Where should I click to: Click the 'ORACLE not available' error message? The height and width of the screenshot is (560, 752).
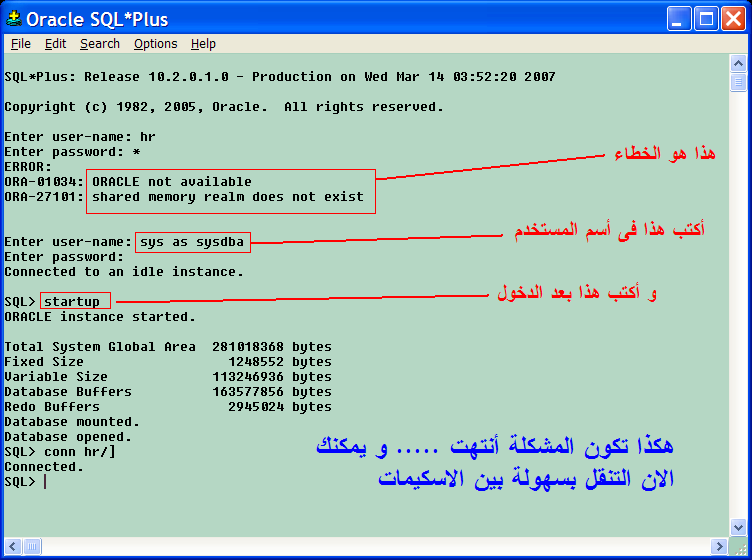click(171, 182)
